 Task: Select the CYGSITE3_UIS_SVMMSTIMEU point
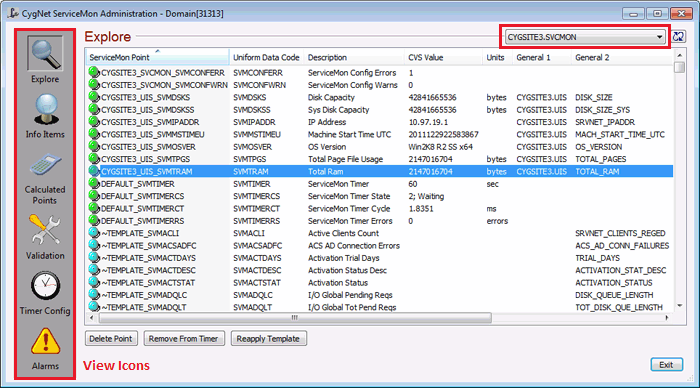point(153,134)
